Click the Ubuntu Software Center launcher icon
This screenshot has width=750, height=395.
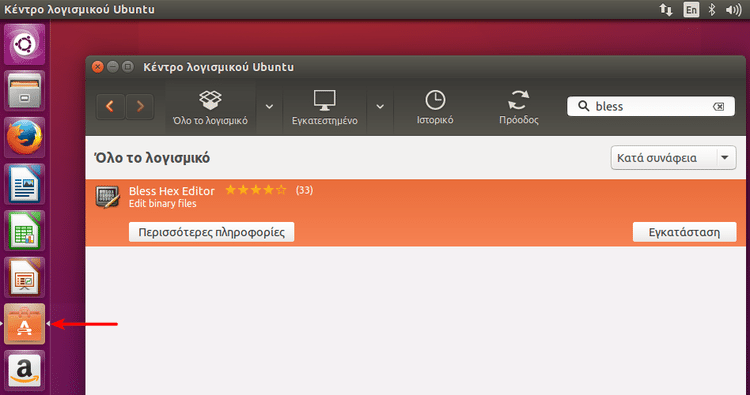(24, 324)
